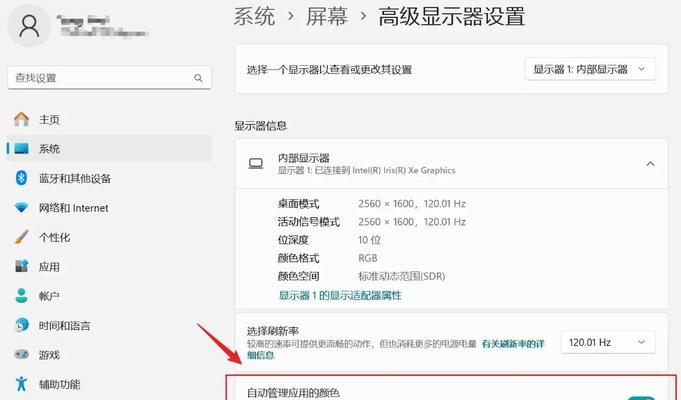Click the System monitor icon

click(21, 149)
